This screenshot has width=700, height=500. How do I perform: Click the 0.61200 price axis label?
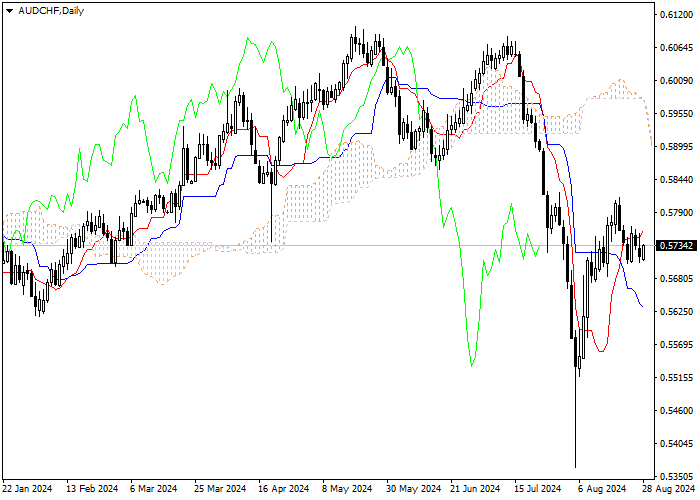point(676,15)
